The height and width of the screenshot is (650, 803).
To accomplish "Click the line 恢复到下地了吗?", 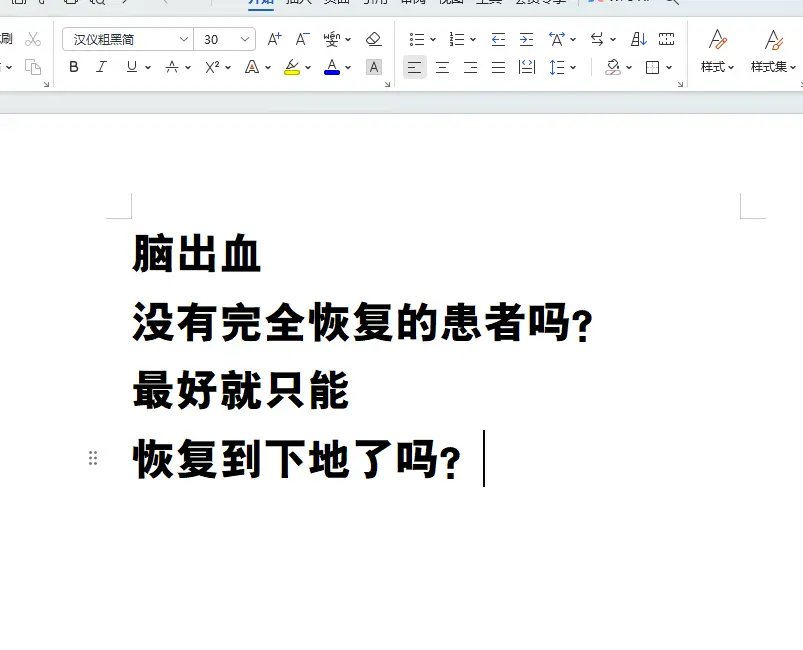I will coord(297,459).
